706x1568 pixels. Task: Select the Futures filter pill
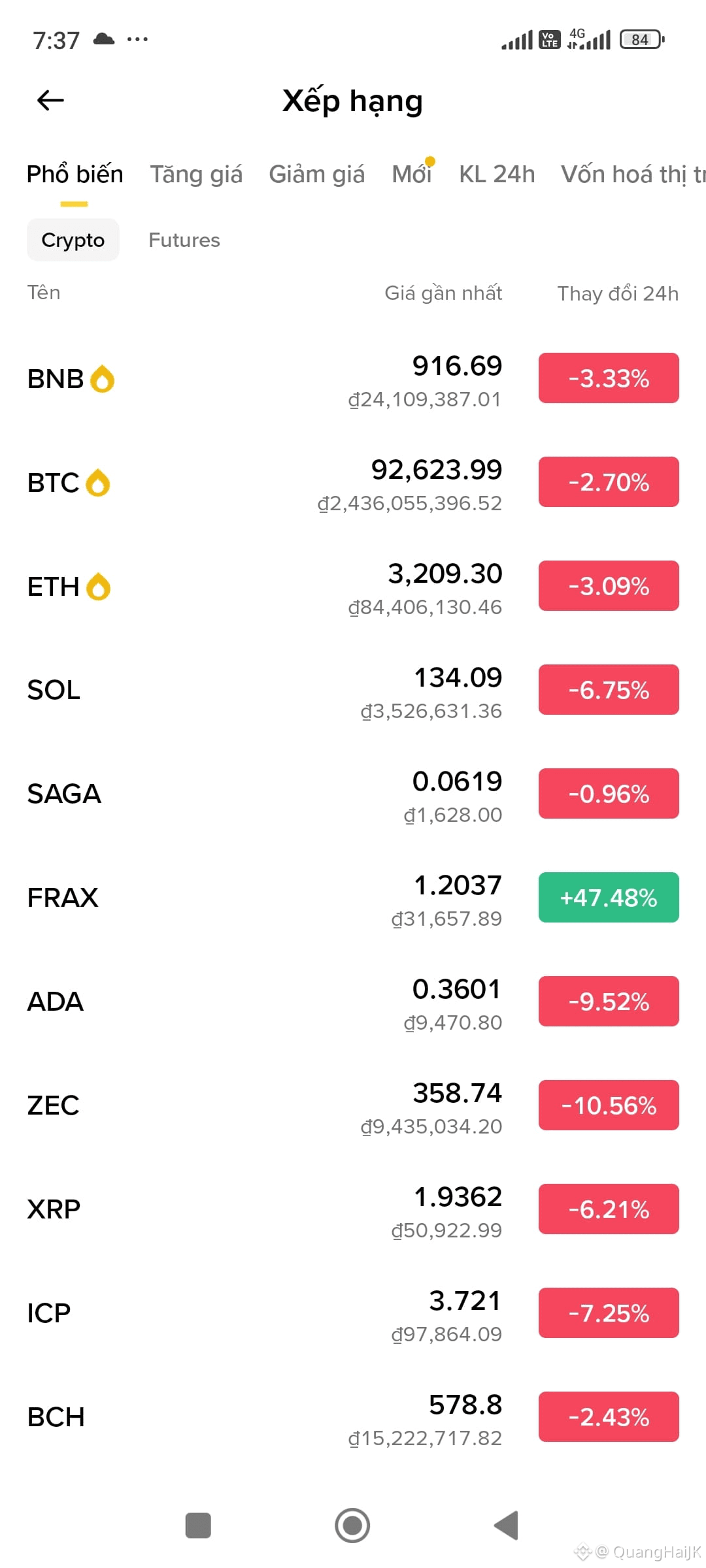click(x=184, y=240)
